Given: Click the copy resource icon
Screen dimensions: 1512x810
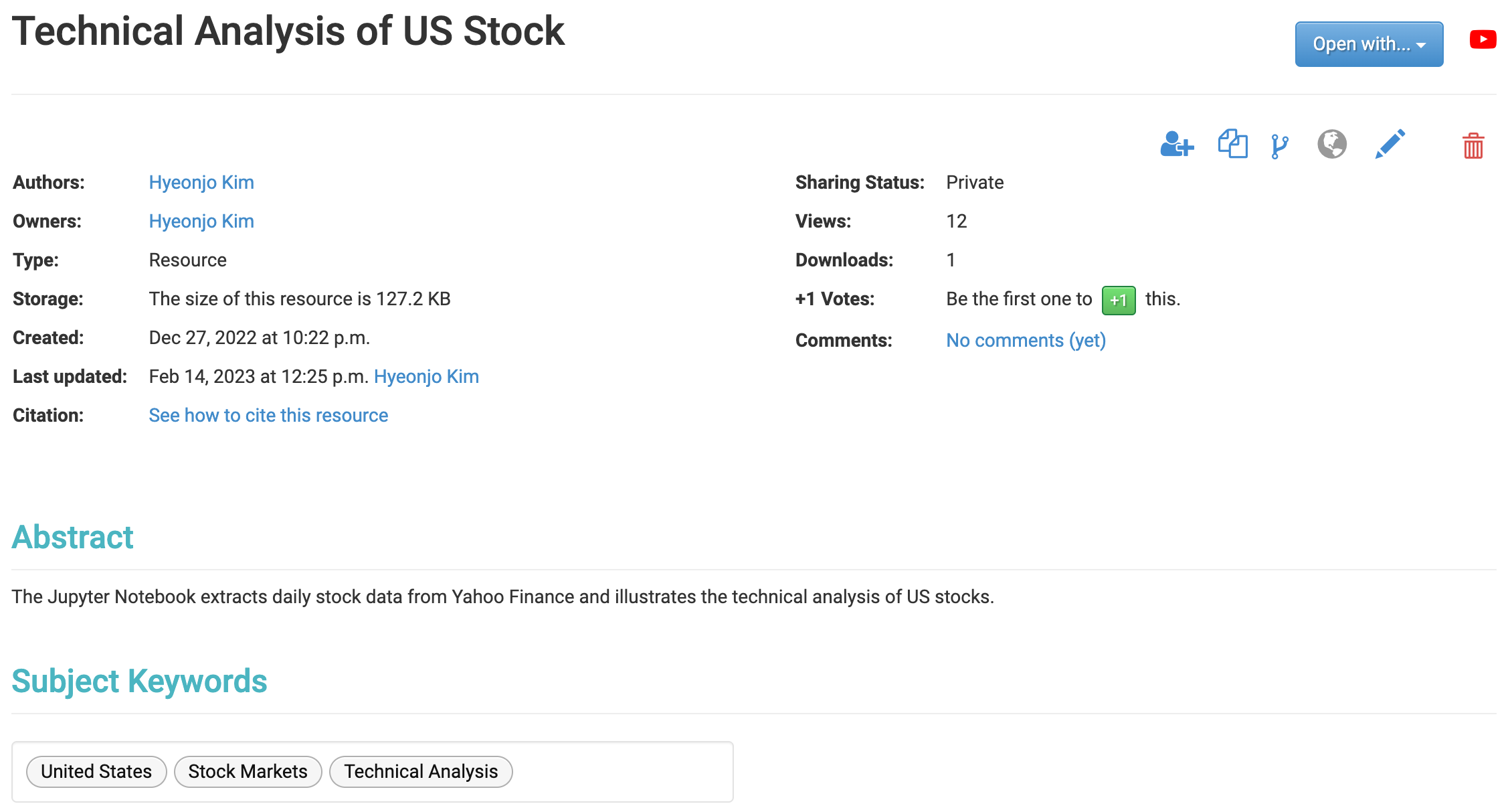Looking at the screenshot, I should coord(1233,144).
